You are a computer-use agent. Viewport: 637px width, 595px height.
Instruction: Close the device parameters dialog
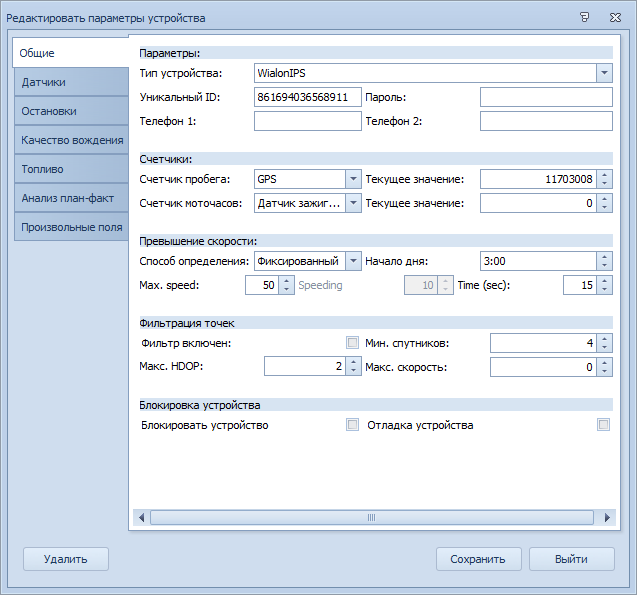click(615, 17)
